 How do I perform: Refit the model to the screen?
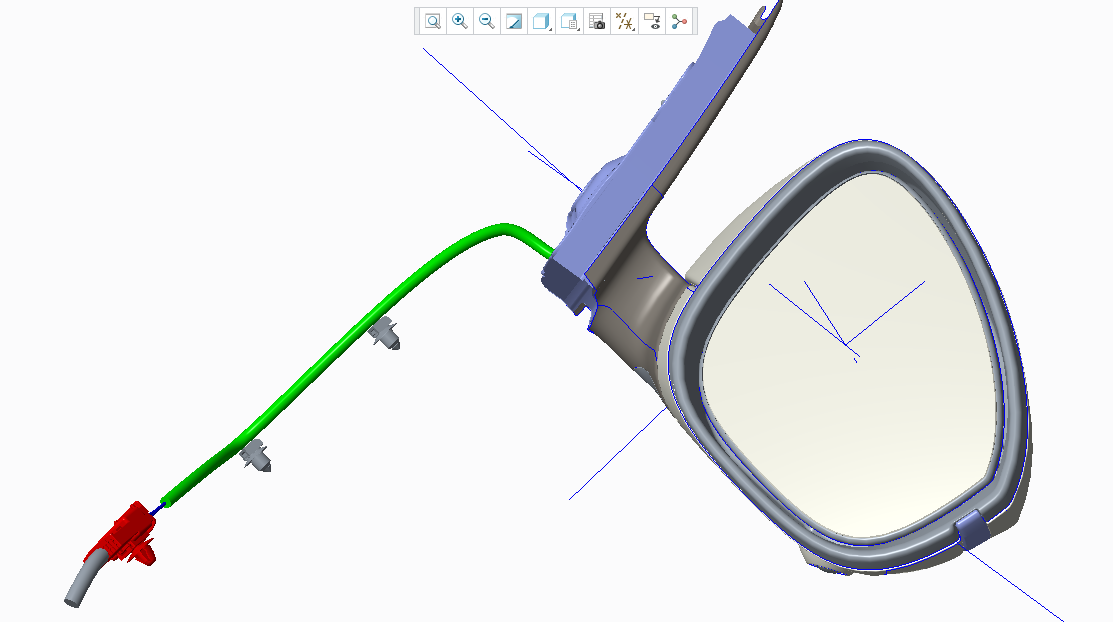click(x=432, y=21)
